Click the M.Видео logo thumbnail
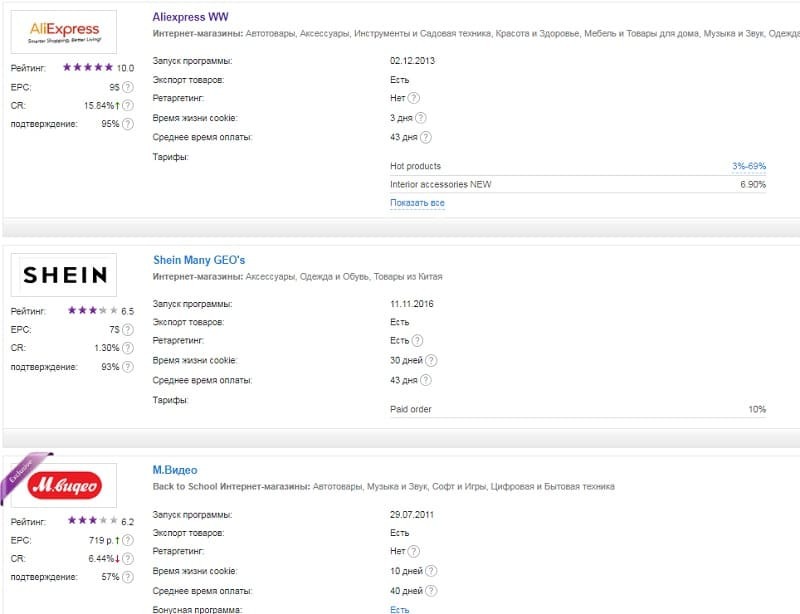Image resolution: width=800 pixels, height=614 pixels. 63,485
